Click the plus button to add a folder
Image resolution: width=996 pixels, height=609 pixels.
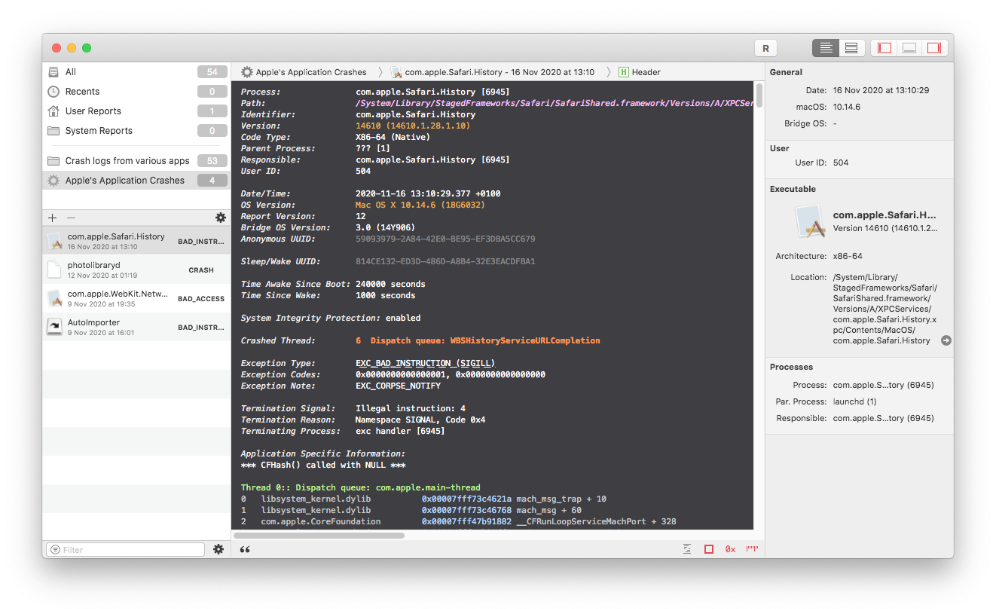pos(52,218)
